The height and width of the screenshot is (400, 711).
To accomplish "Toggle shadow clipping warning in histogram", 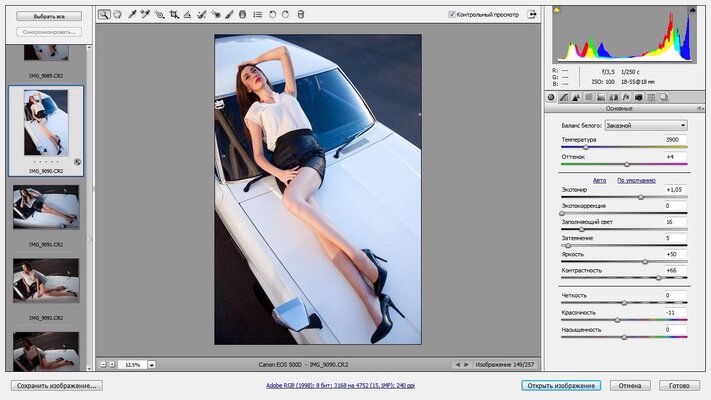I will click(x=557, y=12).
